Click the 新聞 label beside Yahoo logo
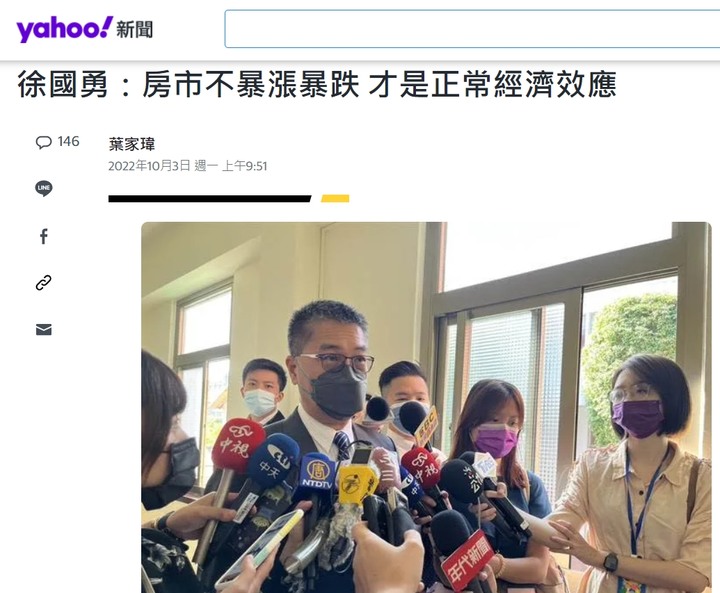The image size is (720, 593). point(134,30)
